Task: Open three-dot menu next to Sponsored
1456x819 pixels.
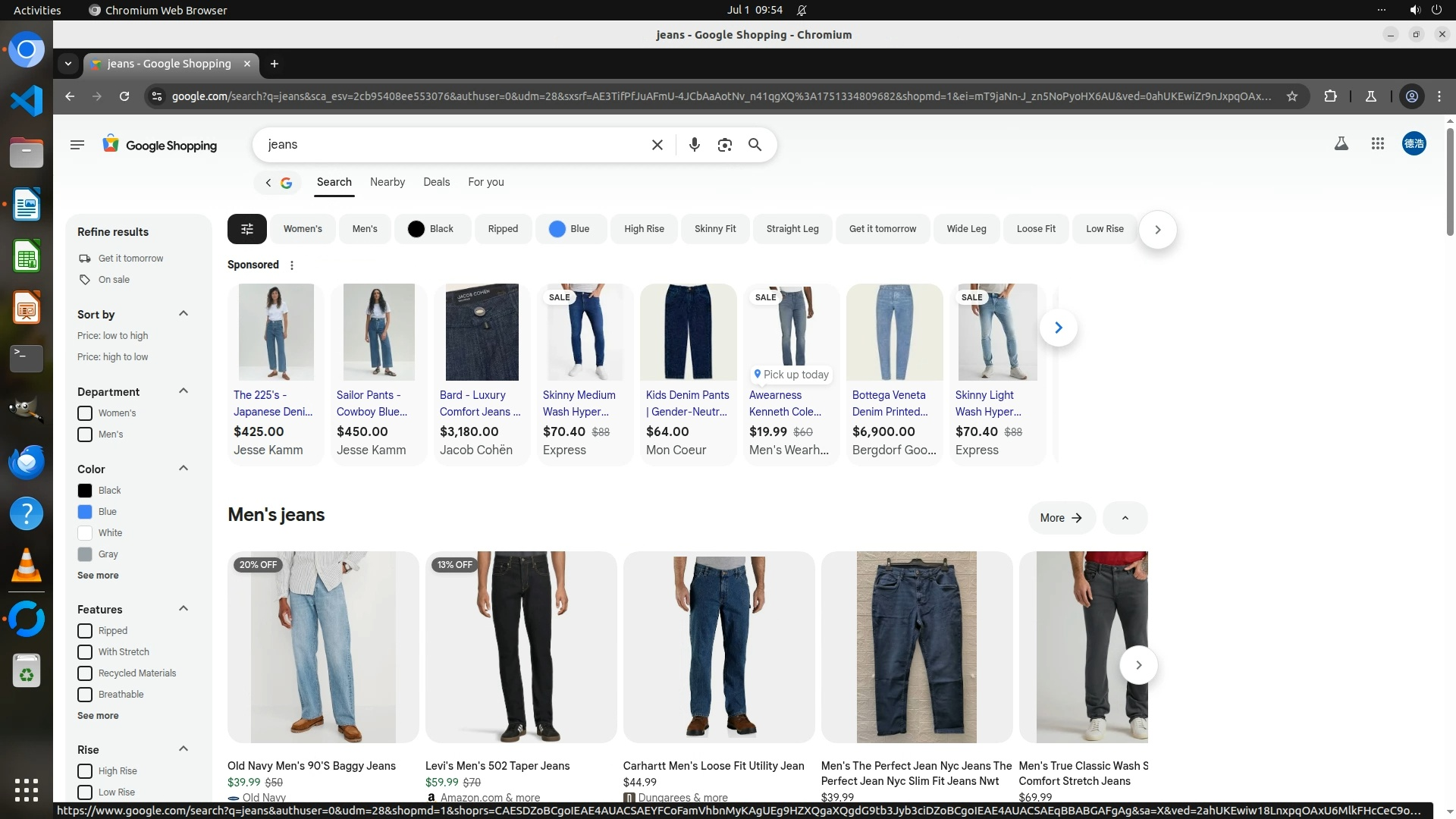Action: pyautogui.click(x=292, y=265)
